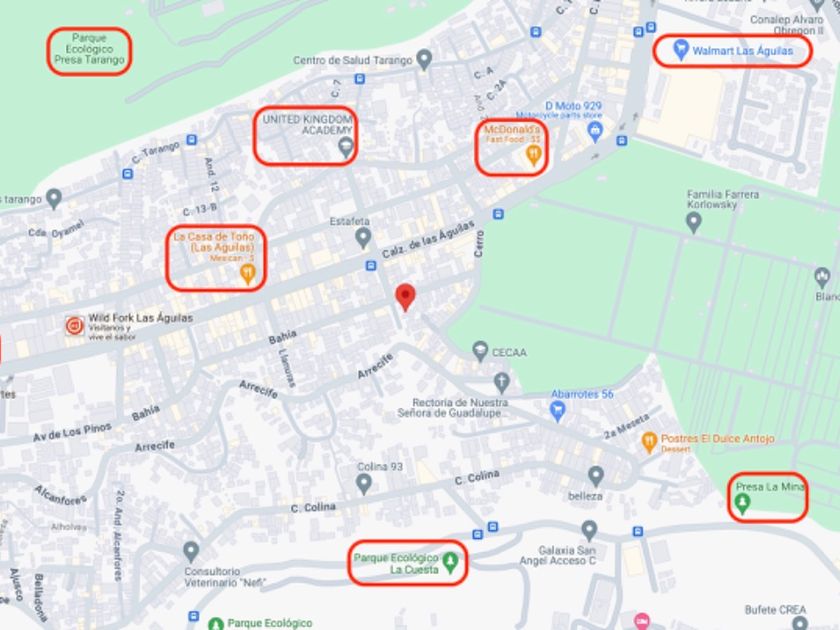
Task: Select the Presa La Mina park pin
Action: click(x=742, y=504)
